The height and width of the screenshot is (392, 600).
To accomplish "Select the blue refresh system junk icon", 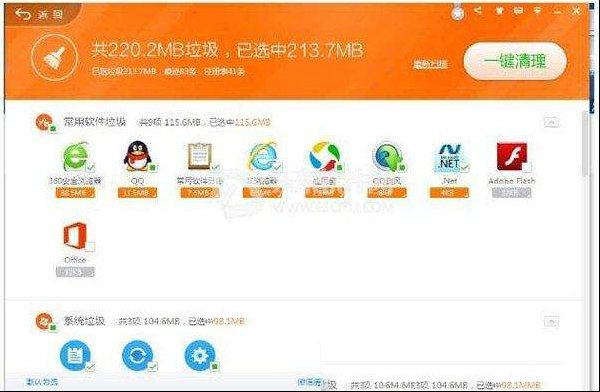I will 137,355.
